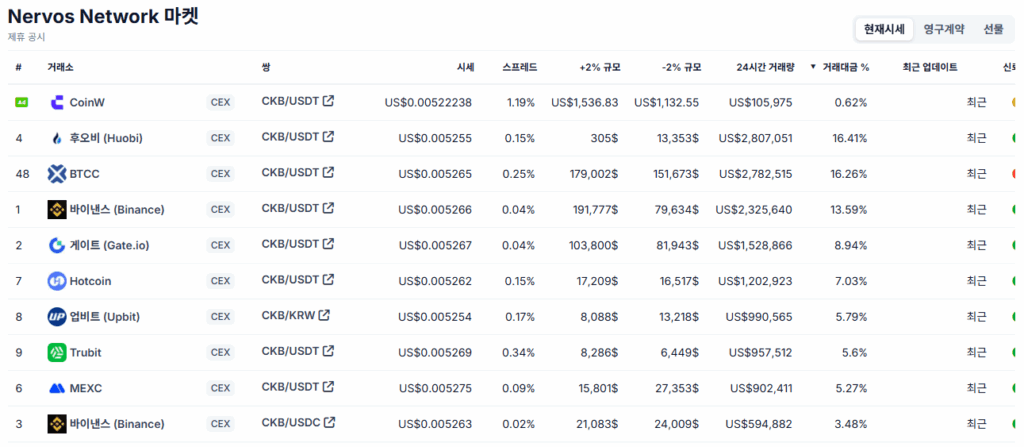Click the CEX tag in Upbit row
The height and width of the screenshot is (447, 1024).
(x=220, y=317)
